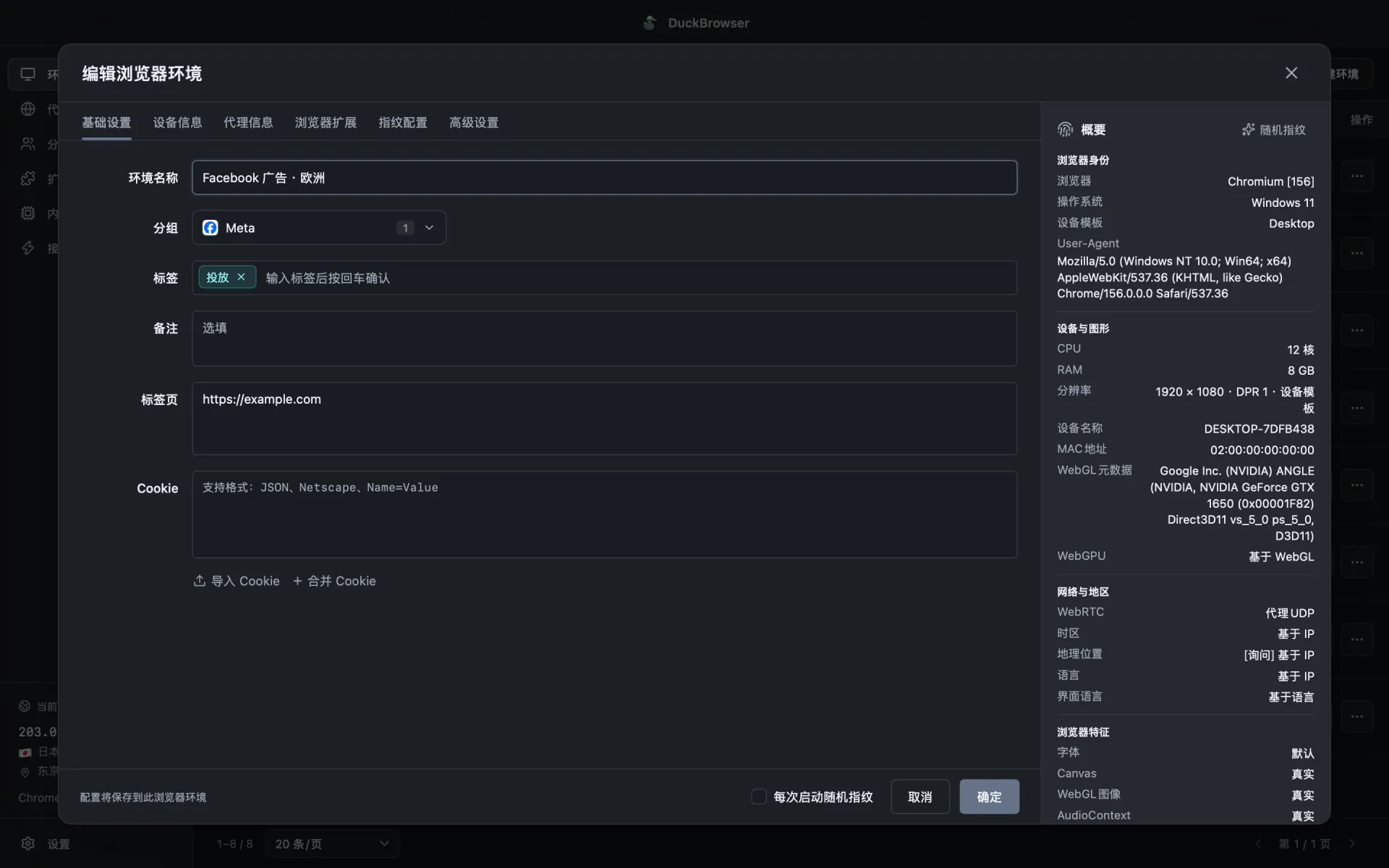Open settings gear icon in sidebar
1389x868 pixels.
click(x=28, y=843)
